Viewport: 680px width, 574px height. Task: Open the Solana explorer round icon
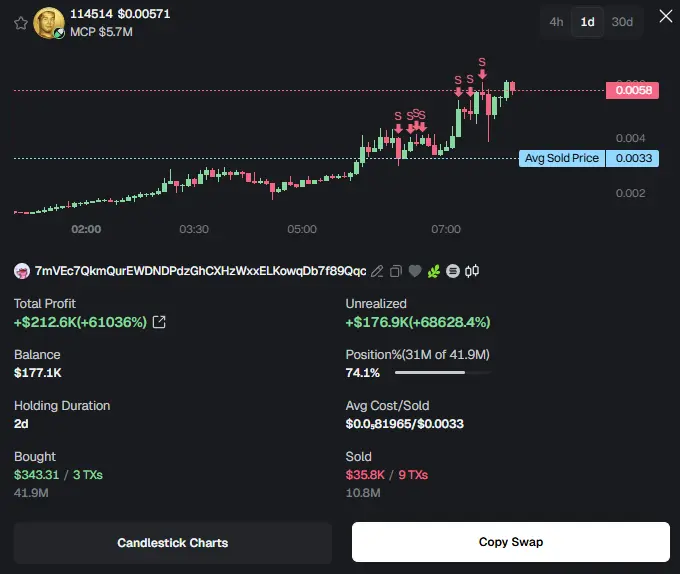pos(453,271)
